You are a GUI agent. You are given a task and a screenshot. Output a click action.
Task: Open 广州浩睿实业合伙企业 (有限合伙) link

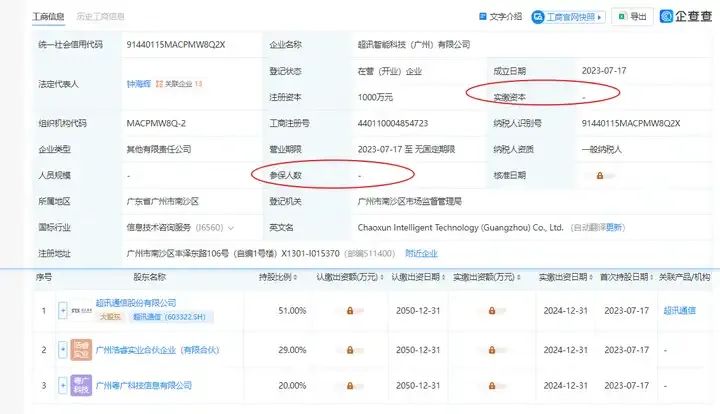pyautogui.click(x=158, y=350)
